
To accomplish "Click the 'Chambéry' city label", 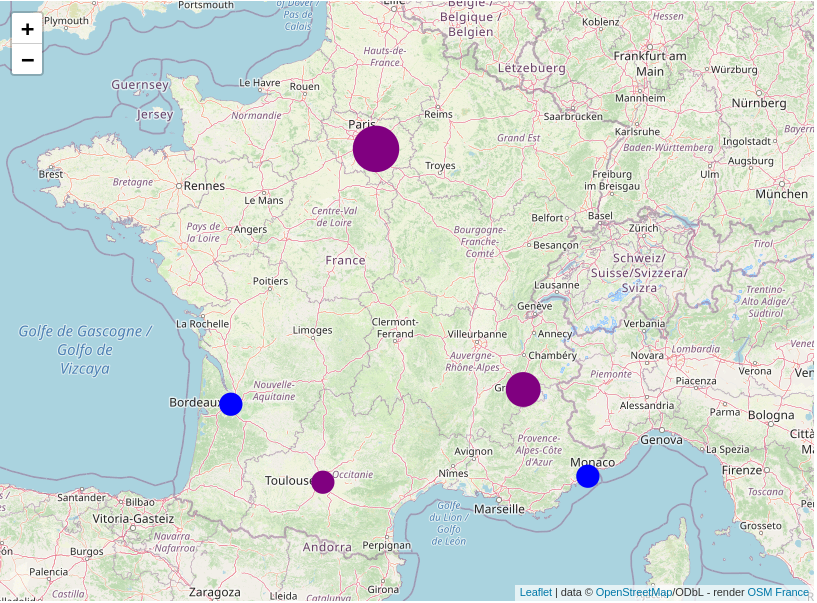I will (x=552, y=355).
